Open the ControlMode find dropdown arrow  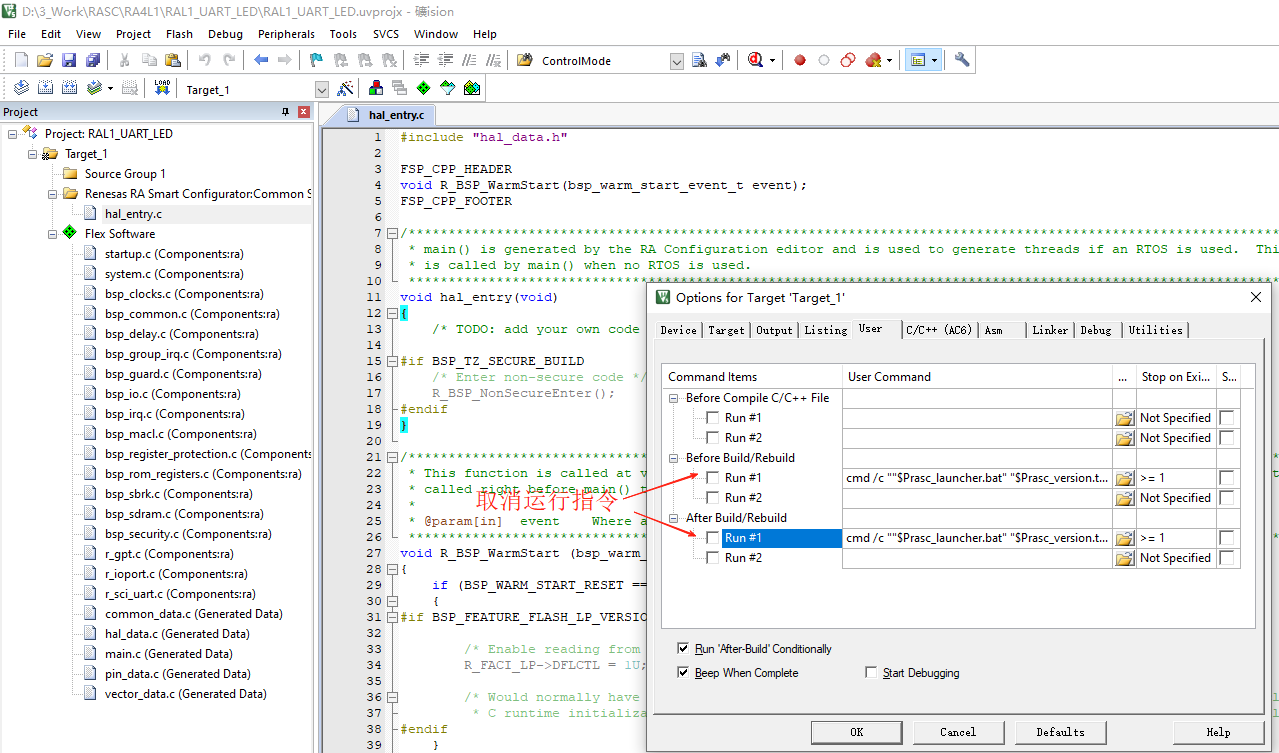click(679, 61)
